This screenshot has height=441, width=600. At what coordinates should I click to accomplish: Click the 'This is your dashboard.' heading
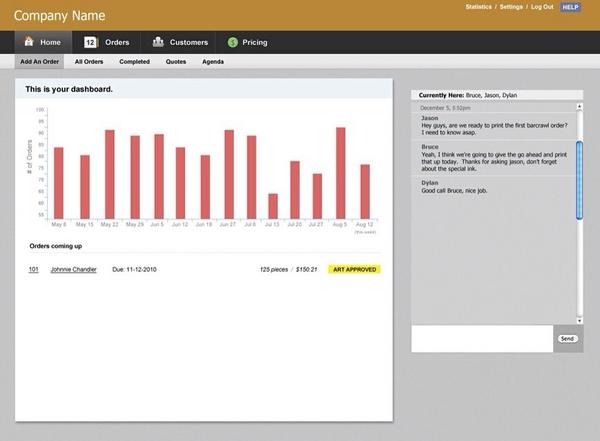tap(69, 89)
